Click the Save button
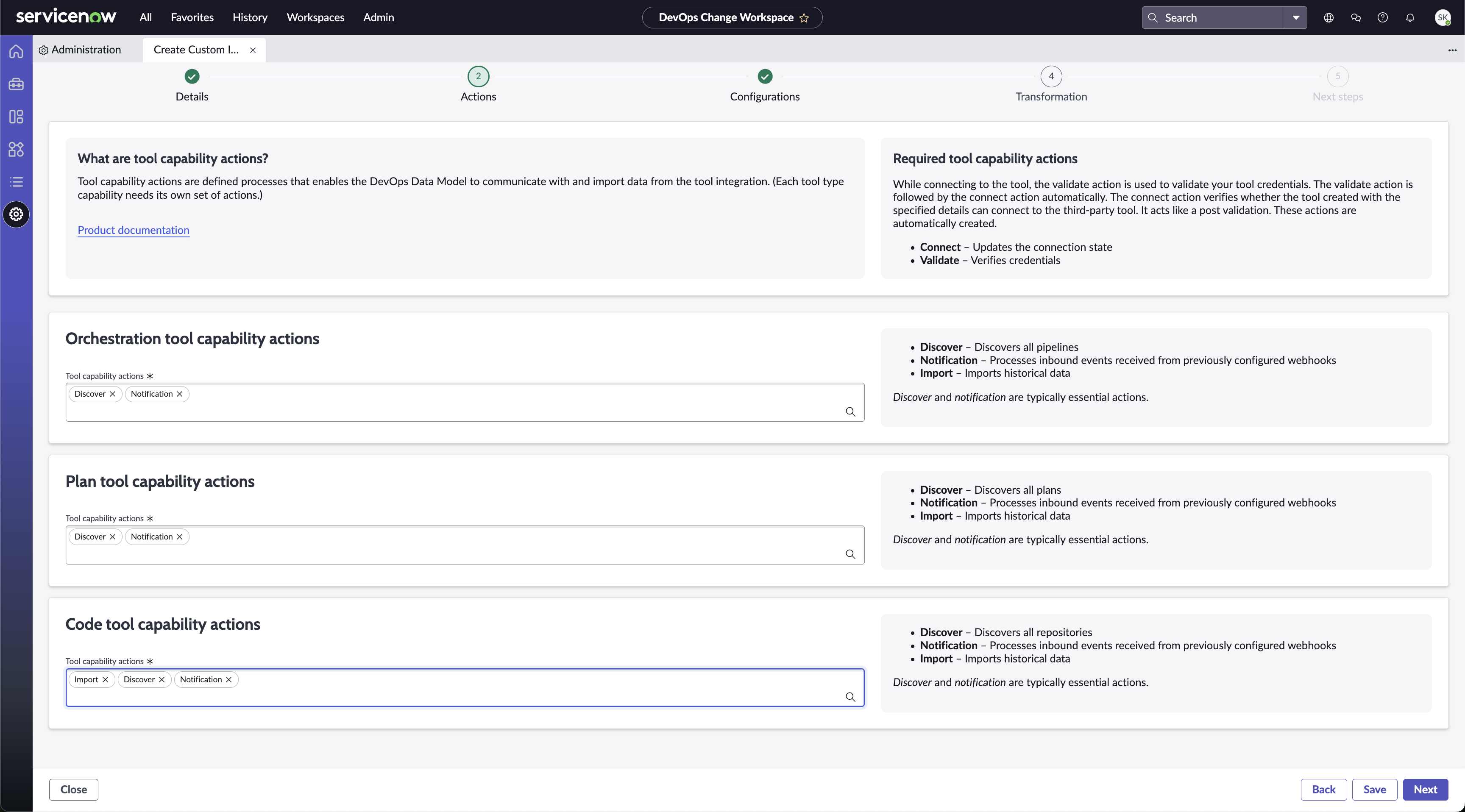 (x=1375, y=790)
